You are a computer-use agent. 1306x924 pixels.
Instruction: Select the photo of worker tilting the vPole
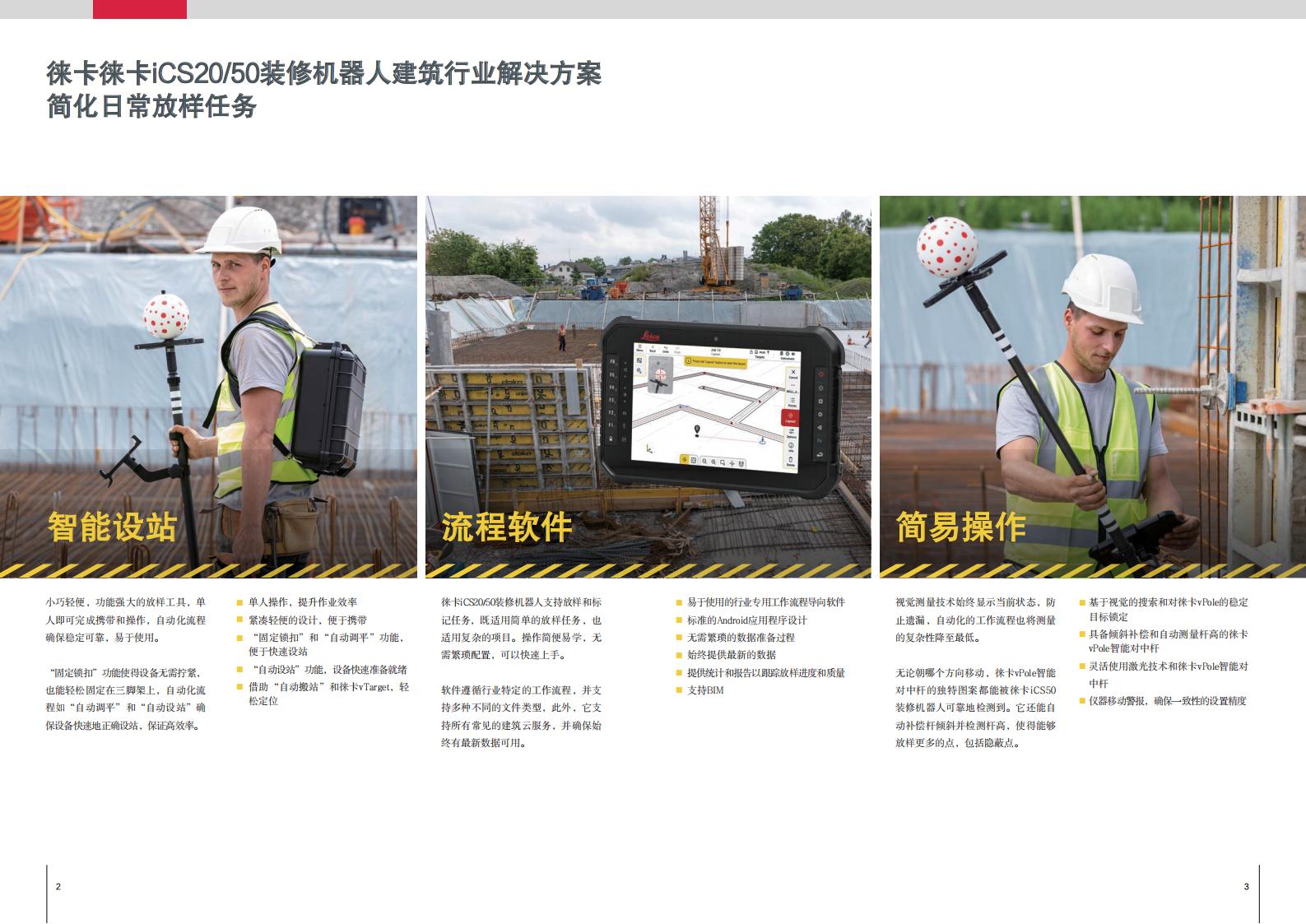1093,387
